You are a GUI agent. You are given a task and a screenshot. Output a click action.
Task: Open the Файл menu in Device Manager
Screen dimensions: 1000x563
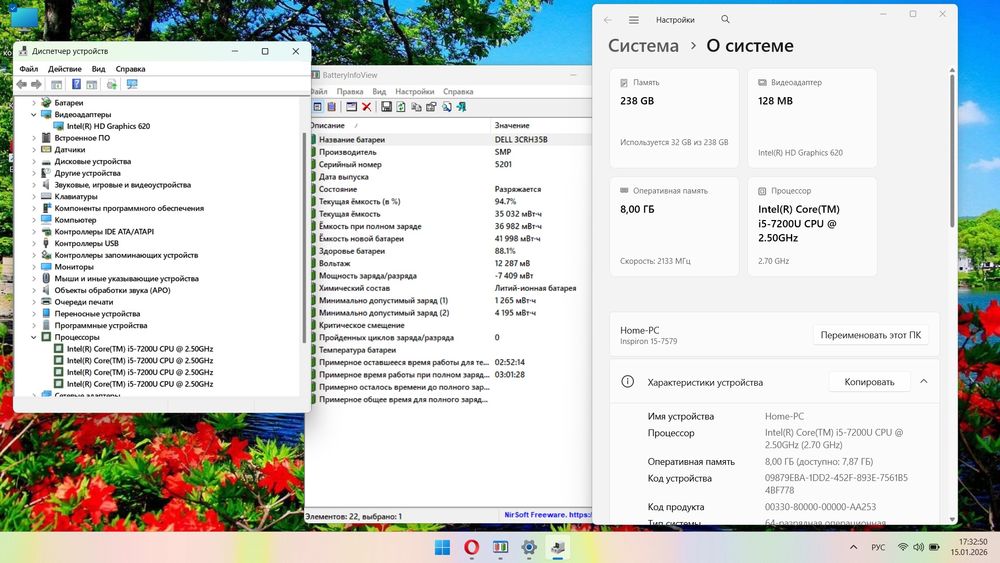(29, 69)
